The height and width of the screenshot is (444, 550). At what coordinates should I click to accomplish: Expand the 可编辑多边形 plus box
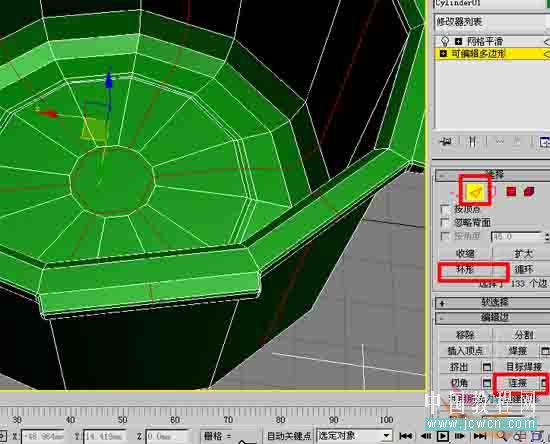pyautogui.click(x=443, y=54)
